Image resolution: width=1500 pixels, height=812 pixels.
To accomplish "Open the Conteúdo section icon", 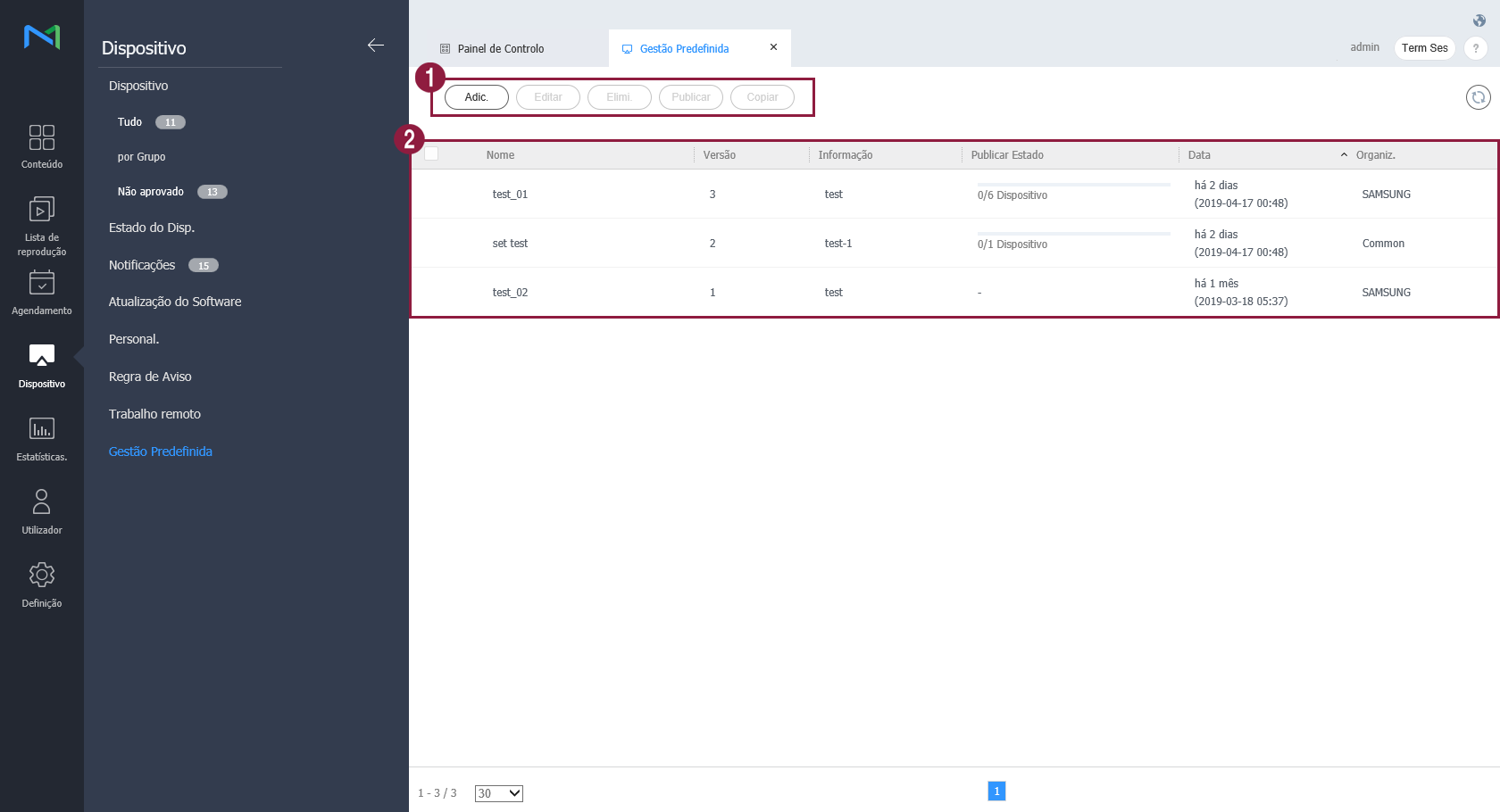I will 42,137.
